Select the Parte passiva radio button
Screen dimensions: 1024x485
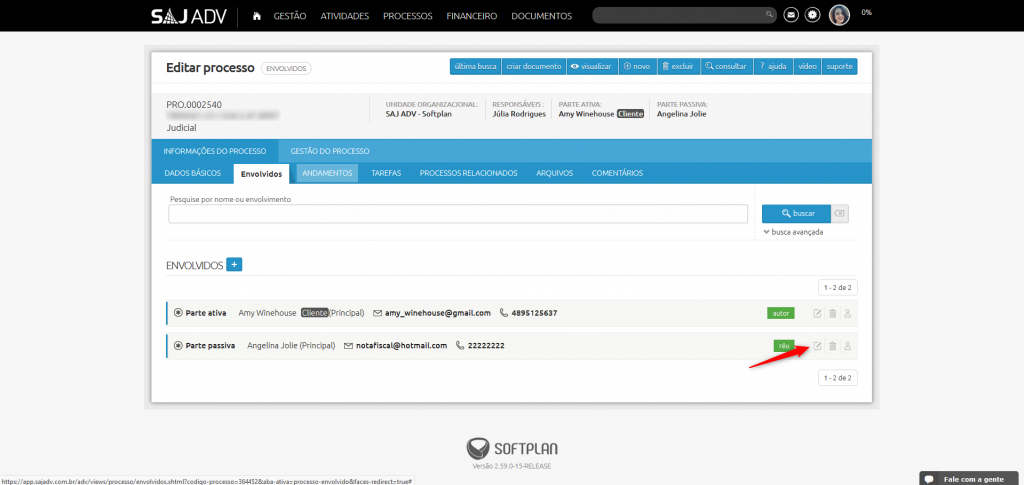coord(178,346)
